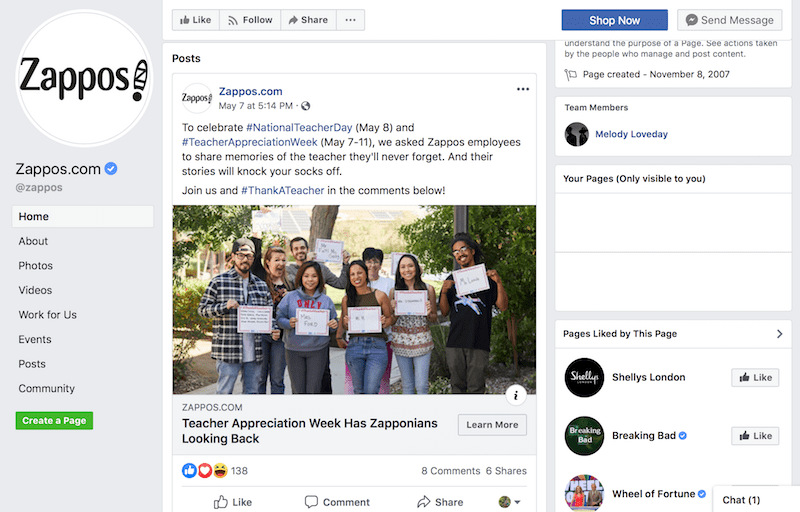Image resolution: width=800 pixels, height=512 pixels.
Task: Open the post-as identity selector dropdown
Action: 509,502
